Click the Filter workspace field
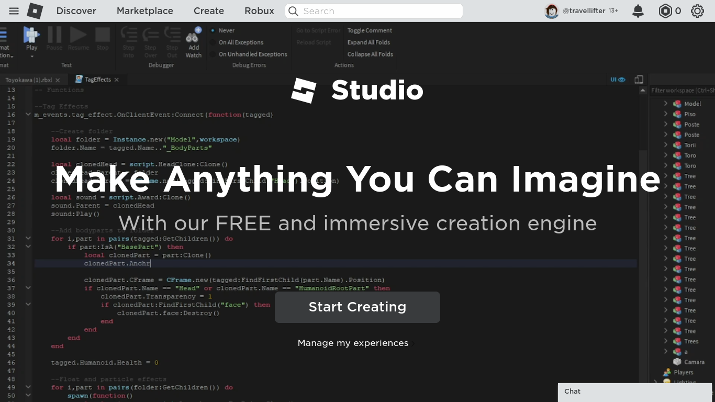The height and width of the screenshot is (402, 715). click(682, 91)
